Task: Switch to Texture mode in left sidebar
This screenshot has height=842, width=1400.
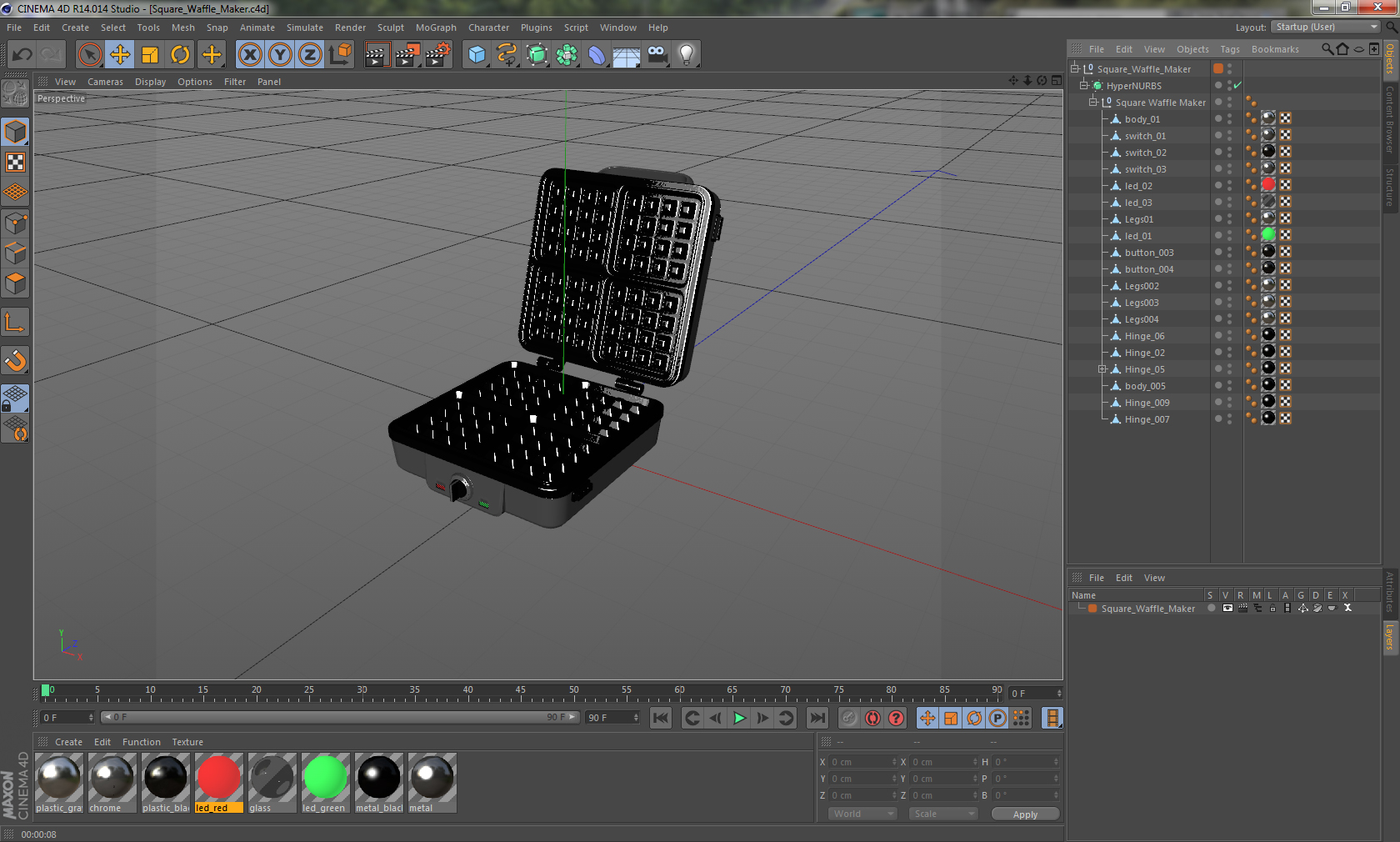Action: coord(15,163)
